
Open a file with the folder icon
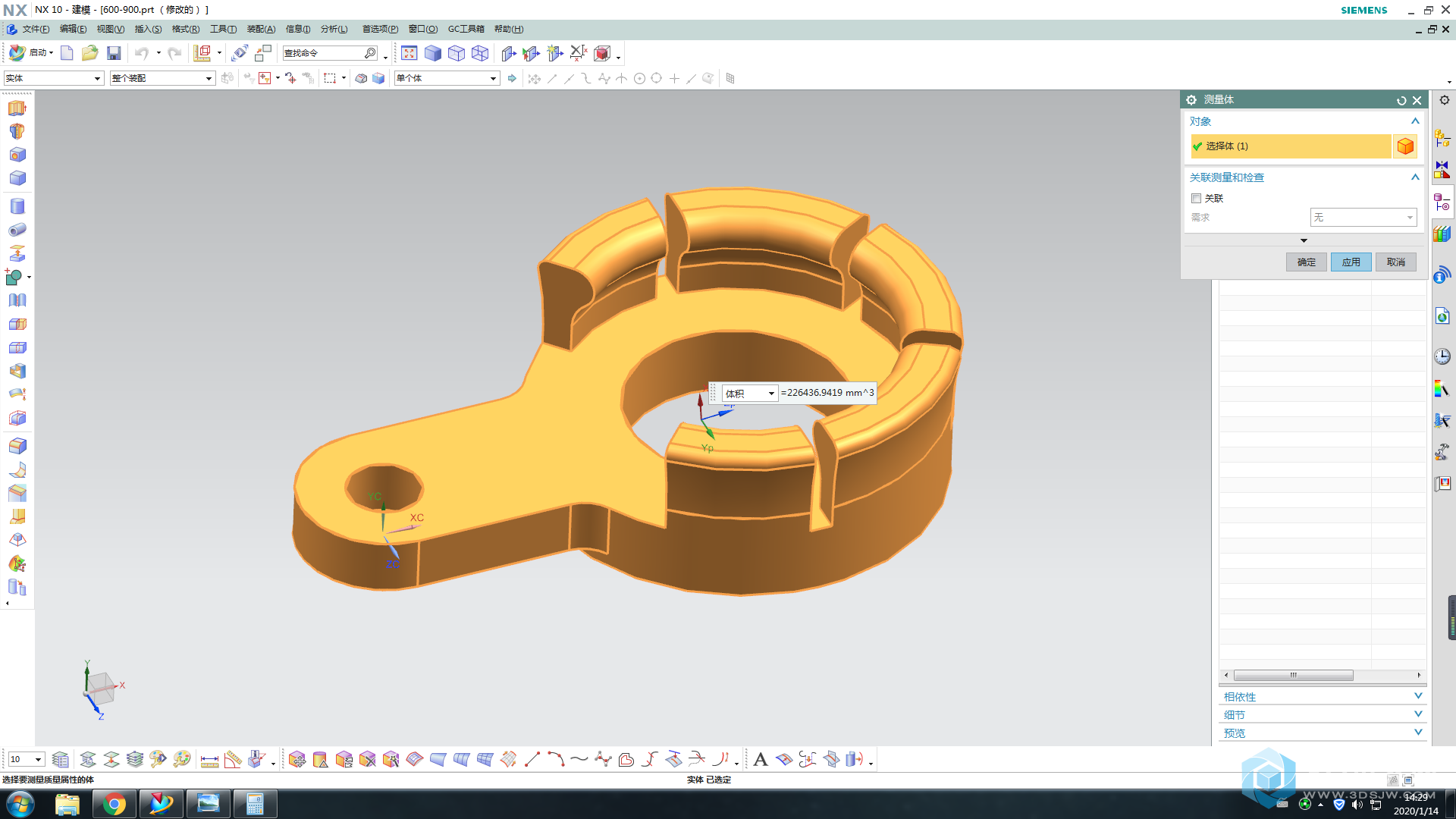point(90,53)
